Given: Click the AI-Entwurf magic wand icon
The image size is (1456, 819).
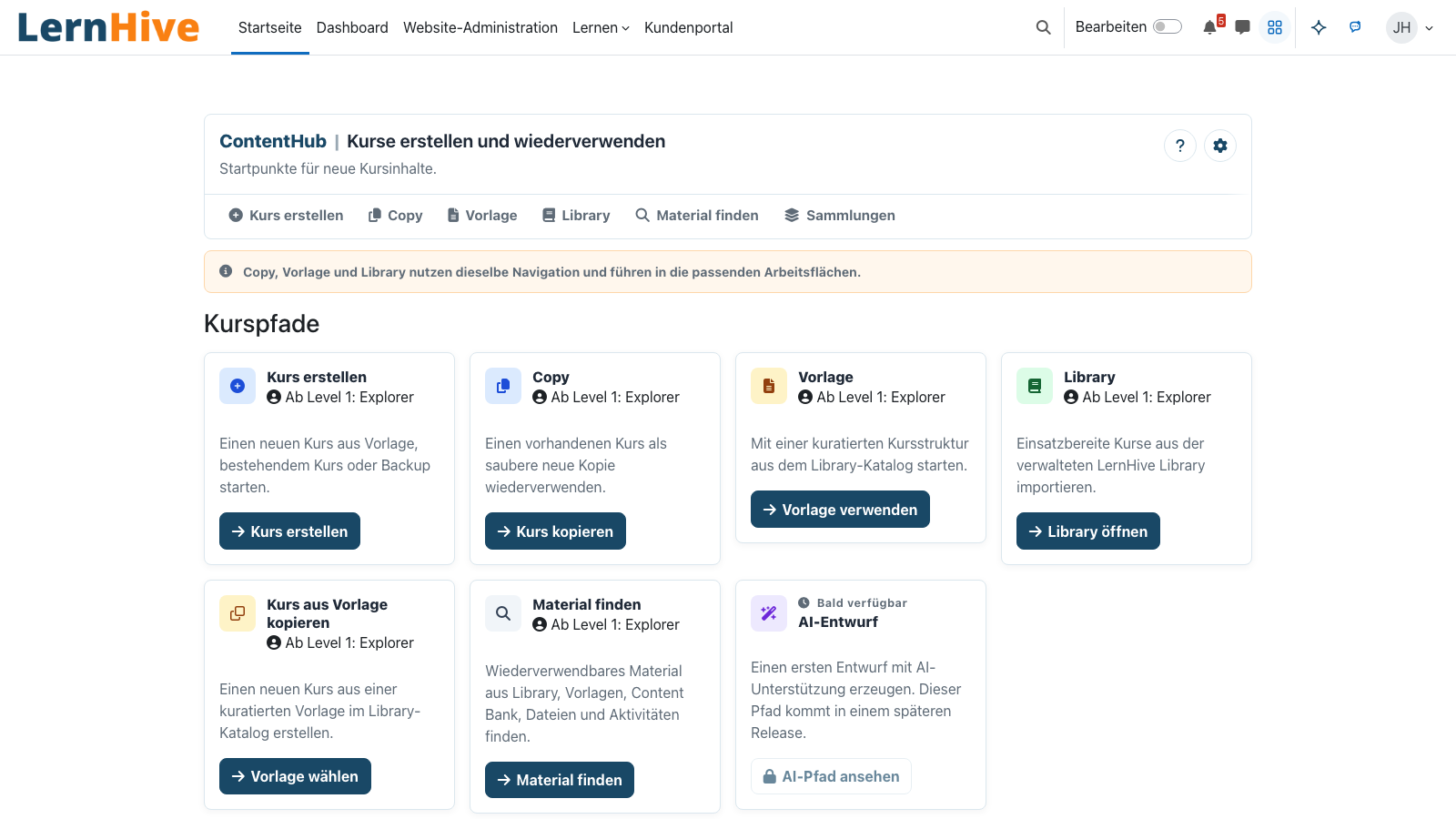Looking at the screenshot, I should (x=769, y=613).
